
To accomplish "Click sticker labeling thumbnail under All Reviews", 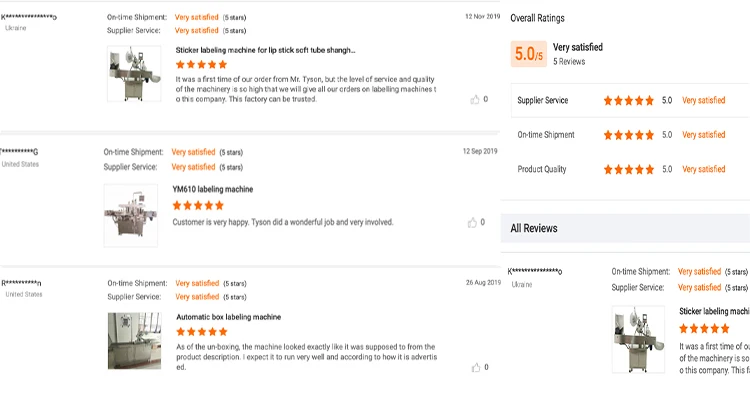I will (x=638, y=339).
